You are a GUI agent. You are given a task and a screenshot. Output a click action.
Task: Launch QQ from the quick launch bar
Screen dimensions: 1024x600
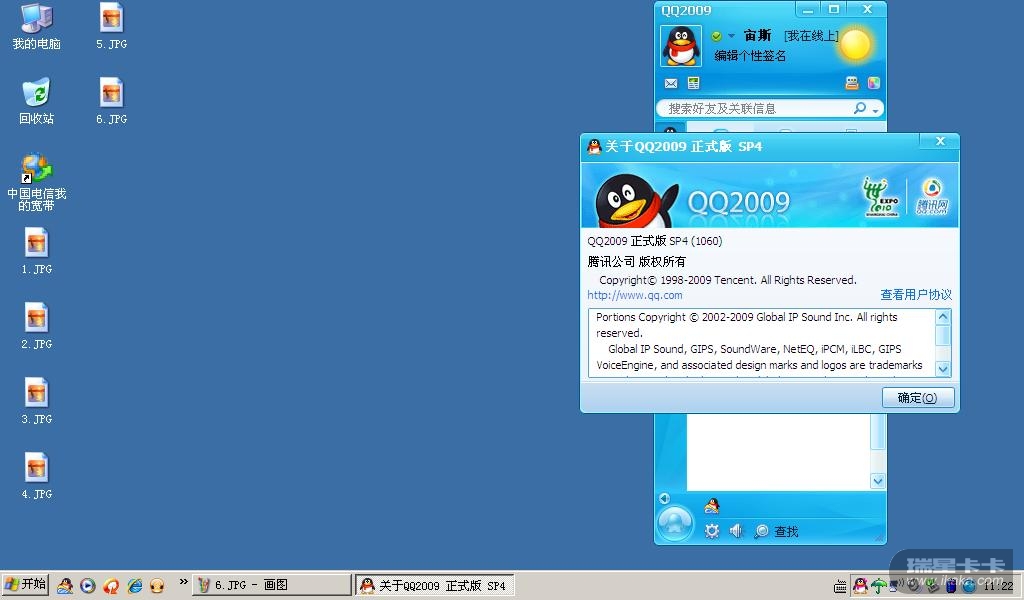[x=65, y=586]
